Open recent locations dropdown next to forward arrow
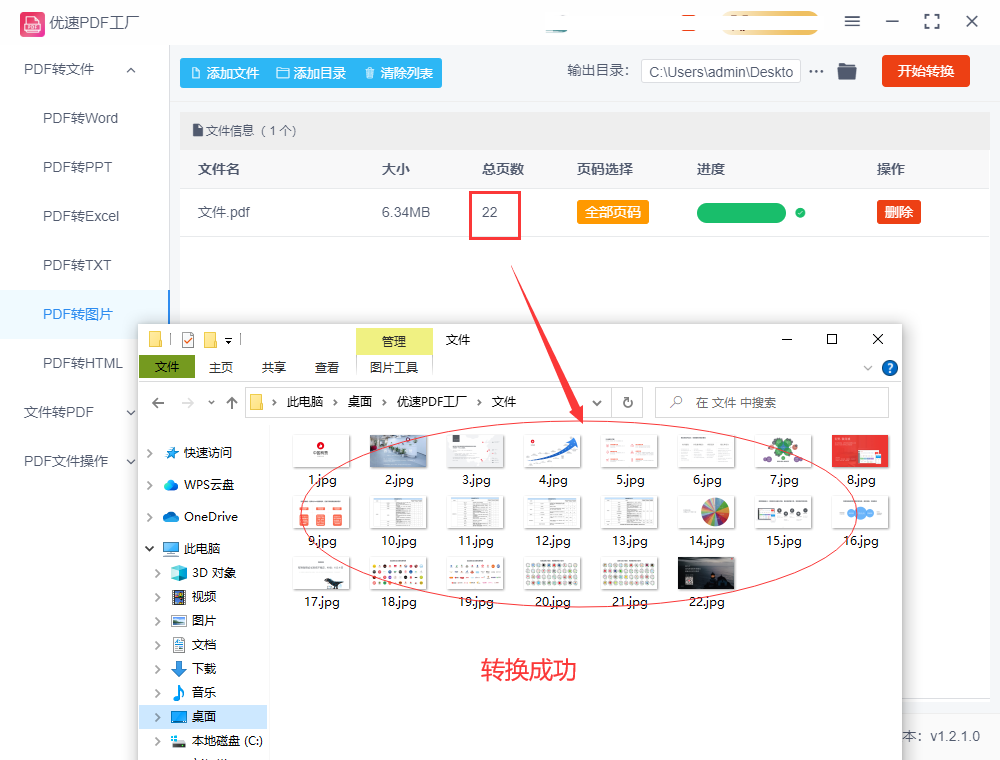The width and height of the screenshot is (1000, 760). pos(211,402)
